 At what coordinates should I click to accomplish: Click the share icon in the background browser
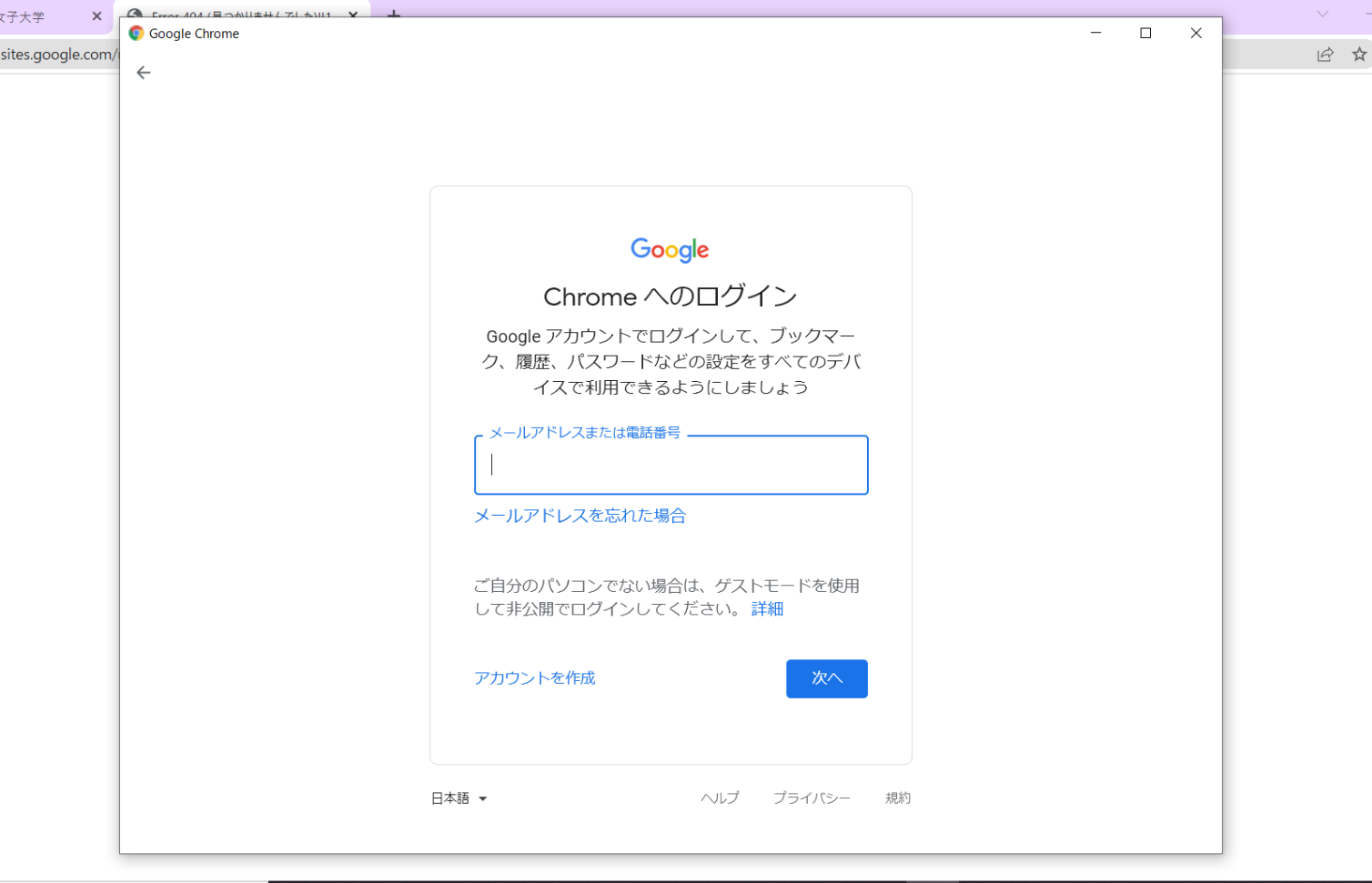[x=1326, y=55]
